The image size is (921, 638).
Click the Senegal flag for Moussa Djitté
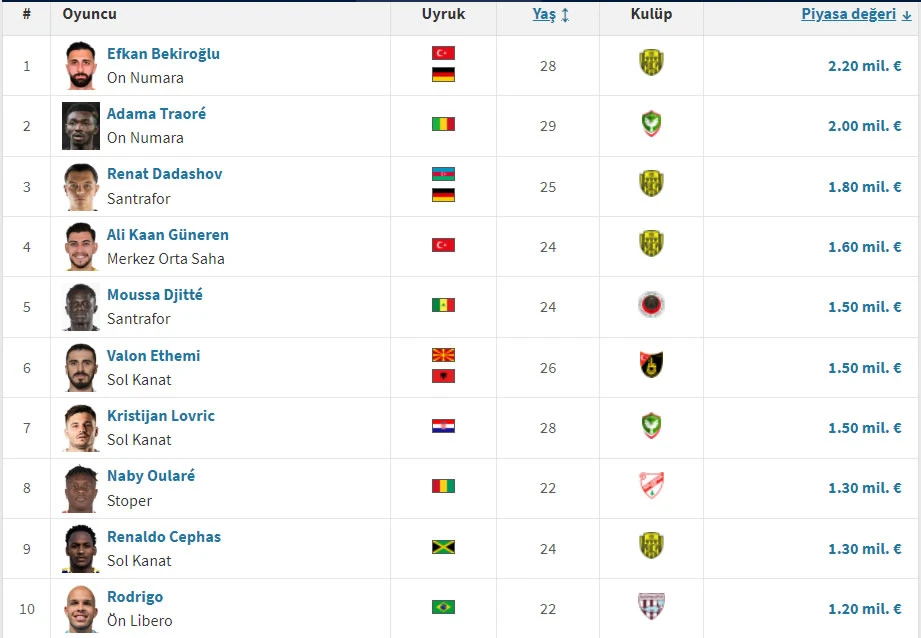pyautogui.click(x=443, y=305)
